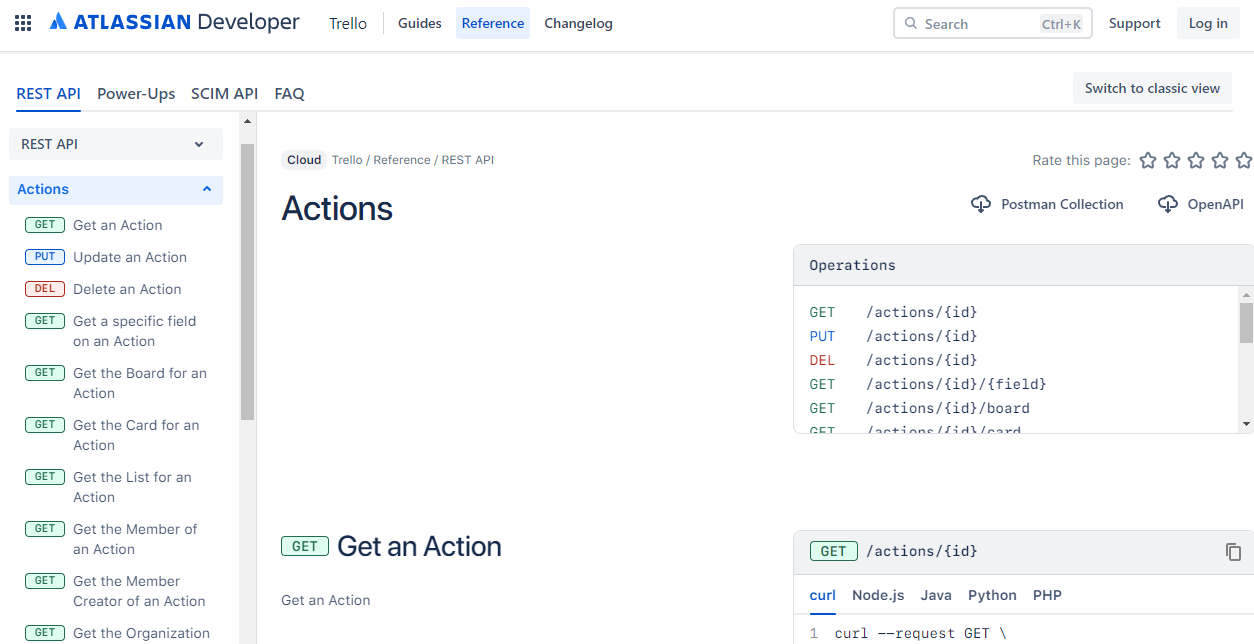Viewport: 1254px width, 644px height.
Task: Click the Atlassian Developer logo
Action: point(175,22)
